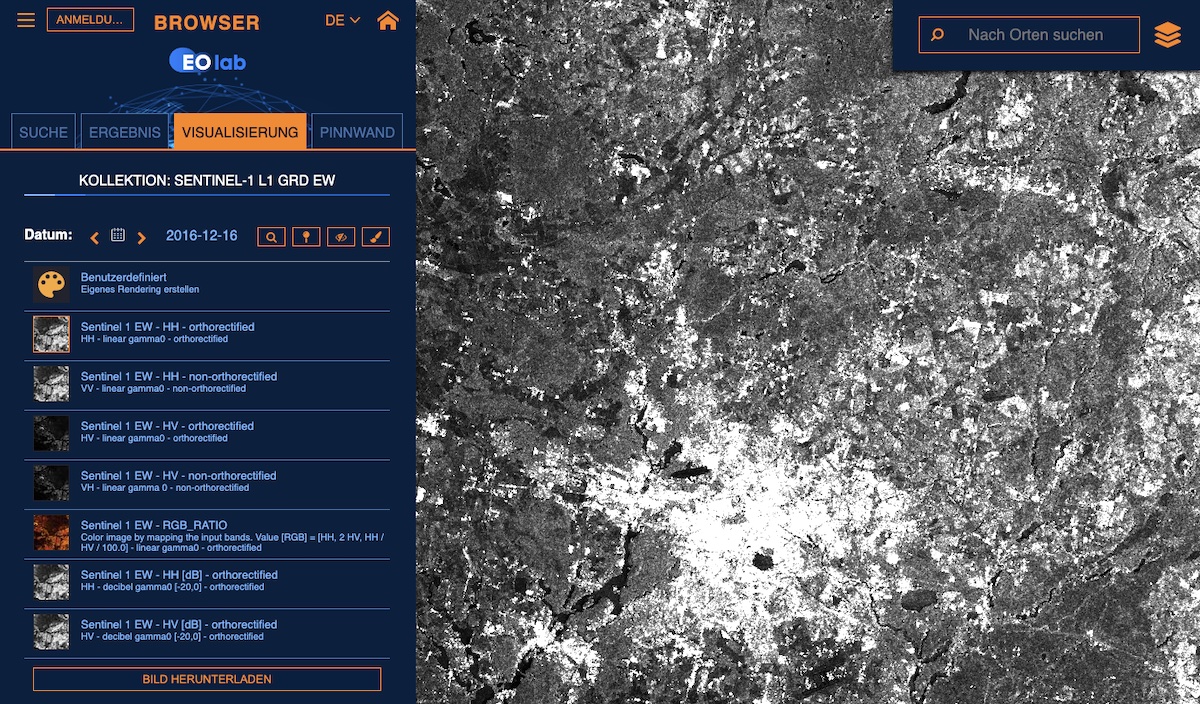The height and width of the screenshot is (704, 1200).
Task: Click the BILD HERUNTERLADEN button
Action: tap(207, 679)
